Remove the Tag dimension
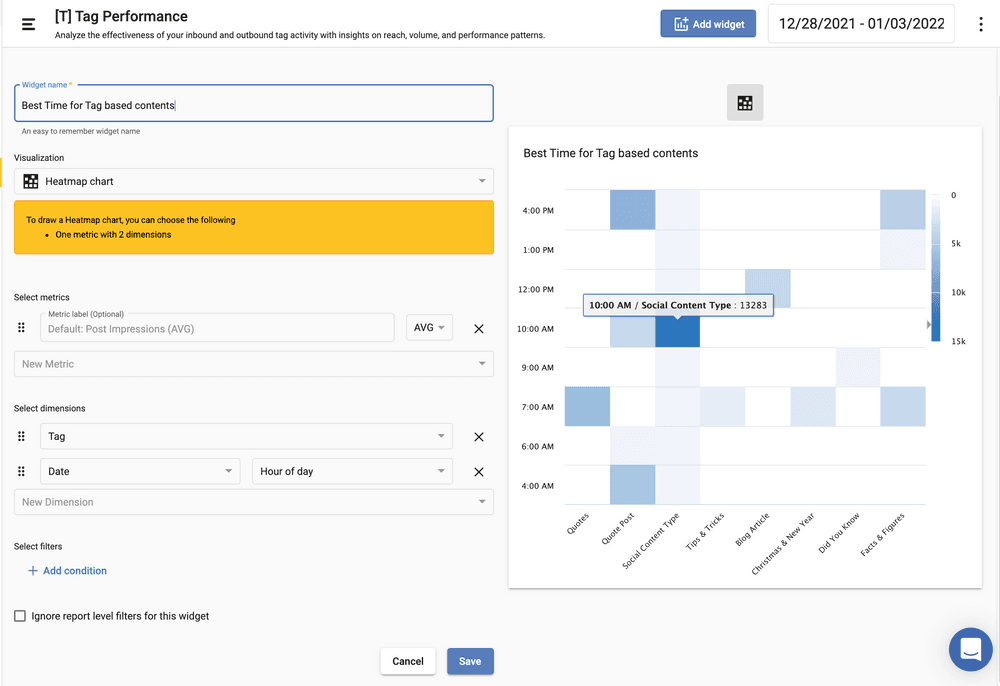Screen dimensions: 1000x686 478,437
